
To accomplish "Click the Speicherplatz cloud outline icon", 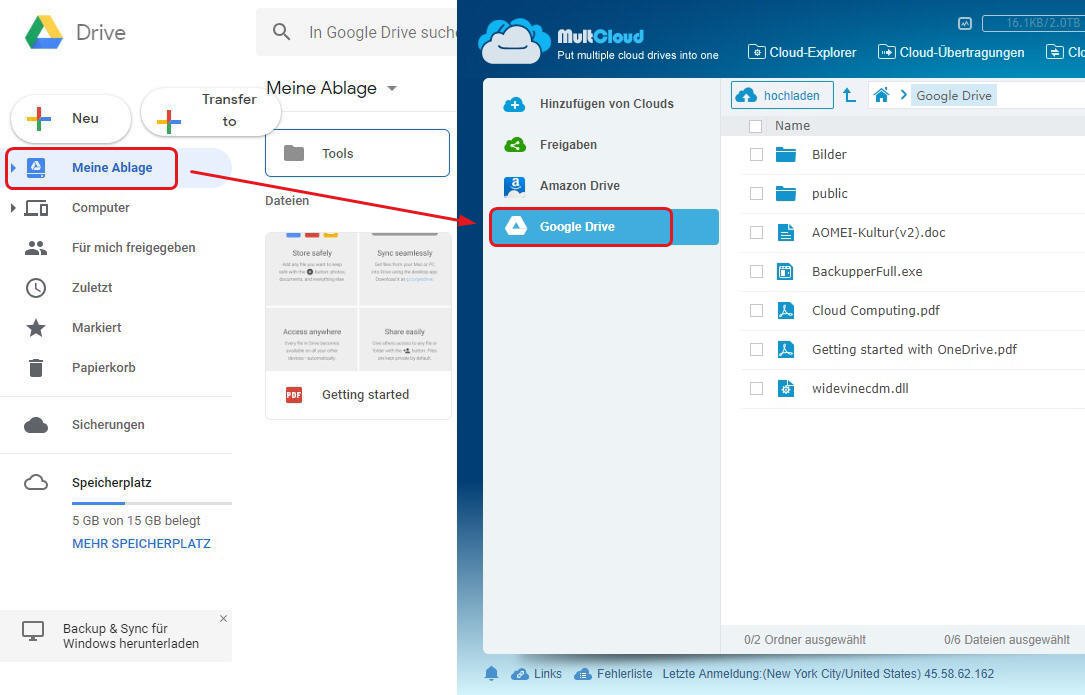I will [36, 482].
